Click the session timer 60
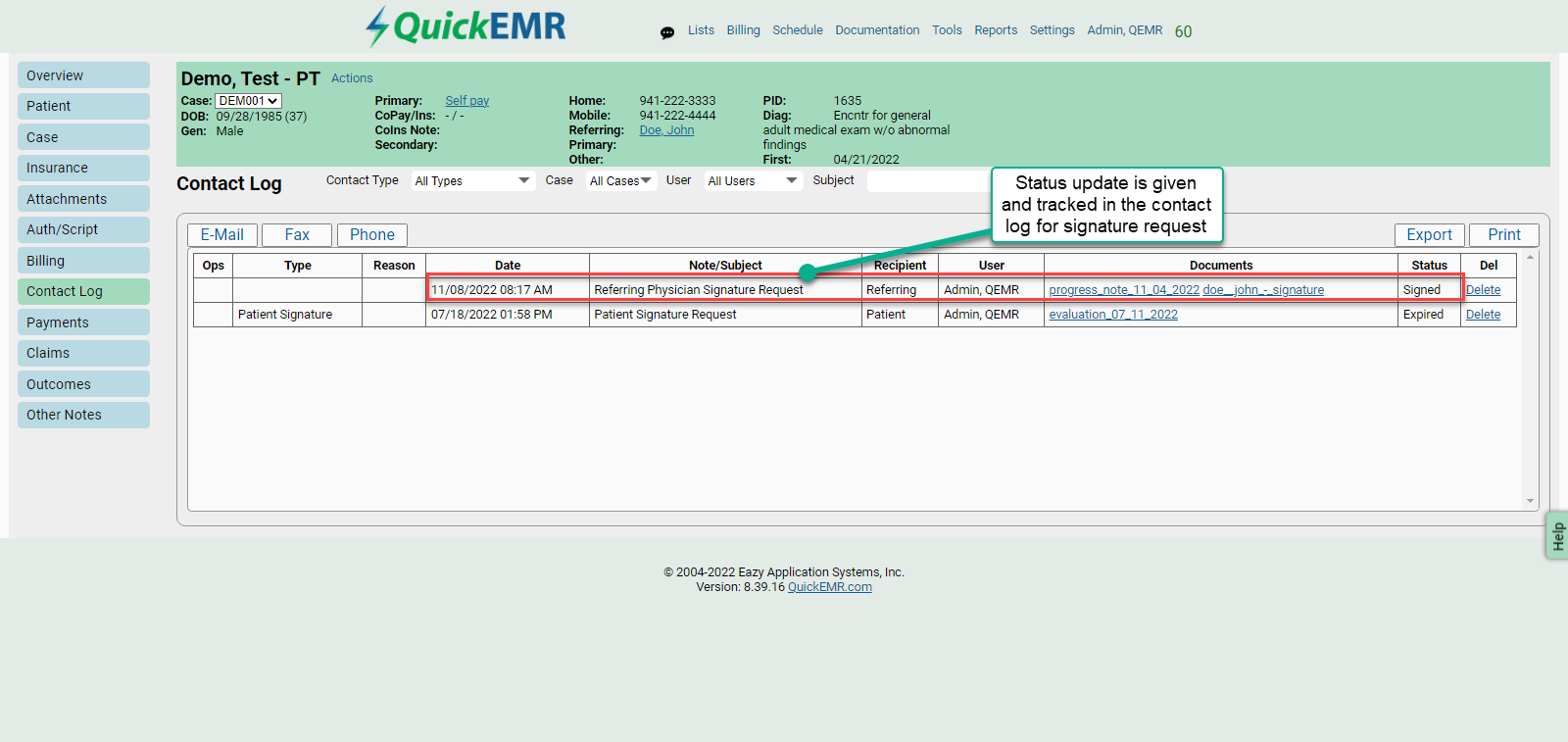 [x=1183, y=31]
